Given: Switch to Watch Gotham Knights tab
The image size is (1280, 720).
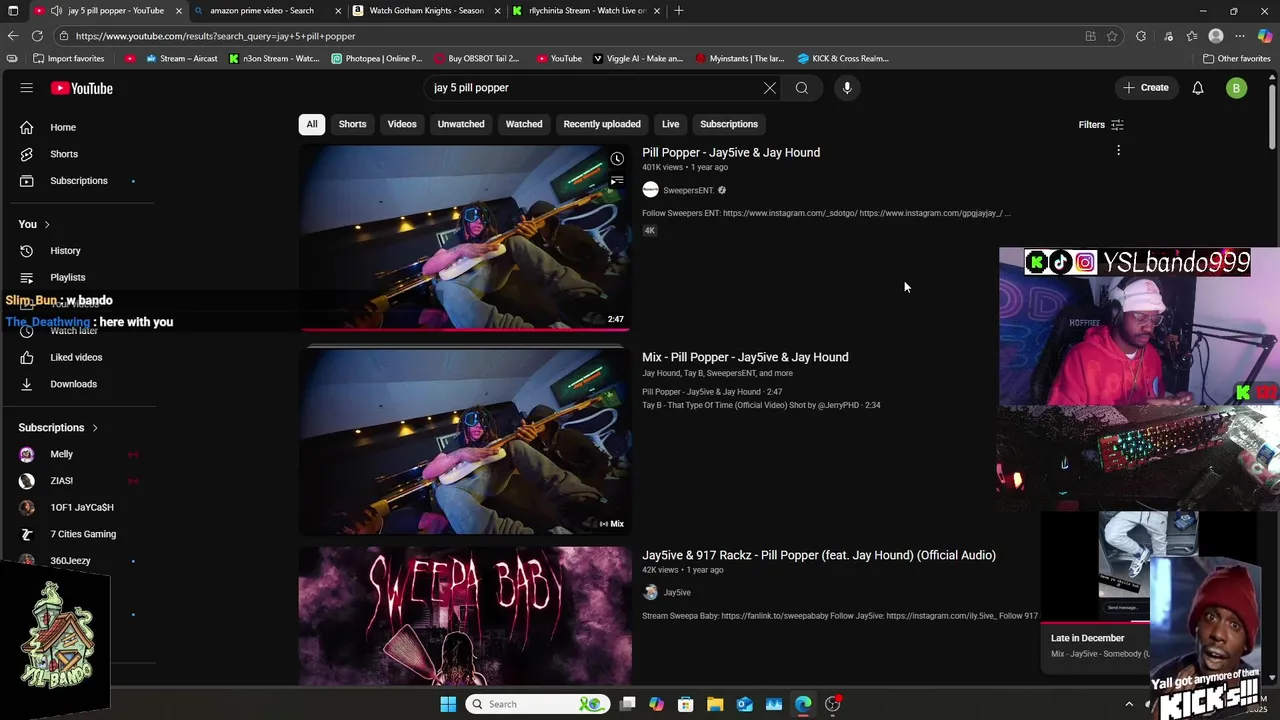Looking at the screenshot, I should pos(426,11).
